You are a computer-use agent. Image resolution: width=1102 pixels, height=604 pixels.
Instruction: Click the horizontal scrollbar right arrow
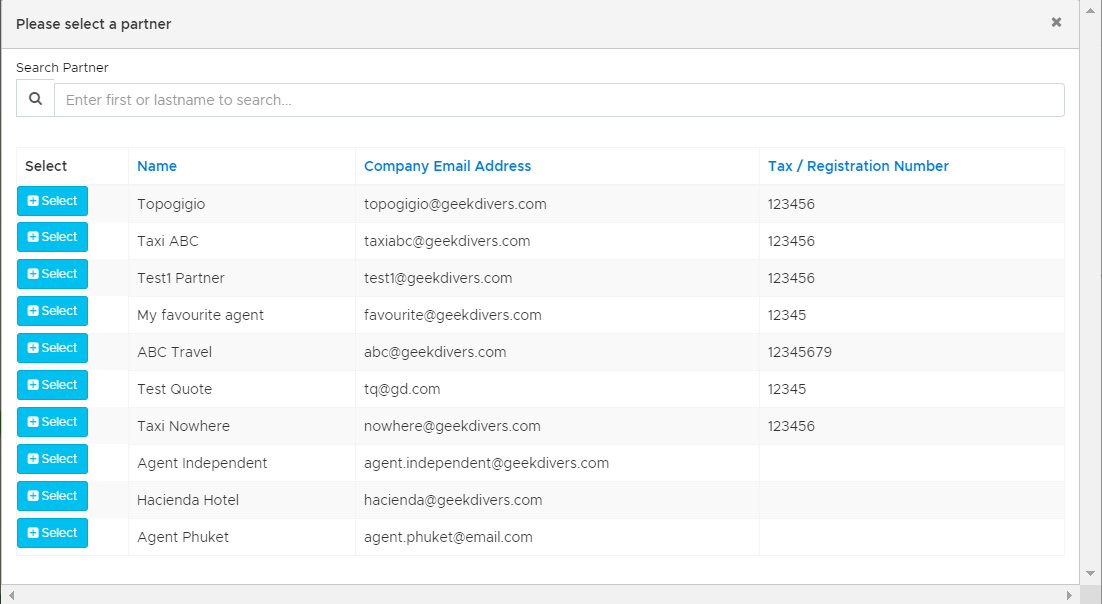point(1069,595)
